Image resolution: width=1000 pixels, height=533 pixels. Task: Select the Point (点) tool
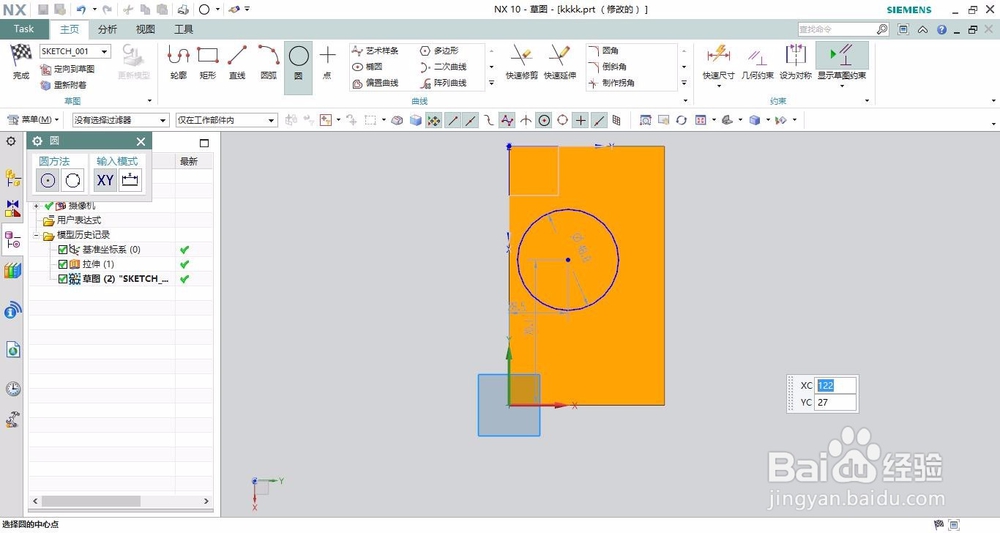[327, 62]
